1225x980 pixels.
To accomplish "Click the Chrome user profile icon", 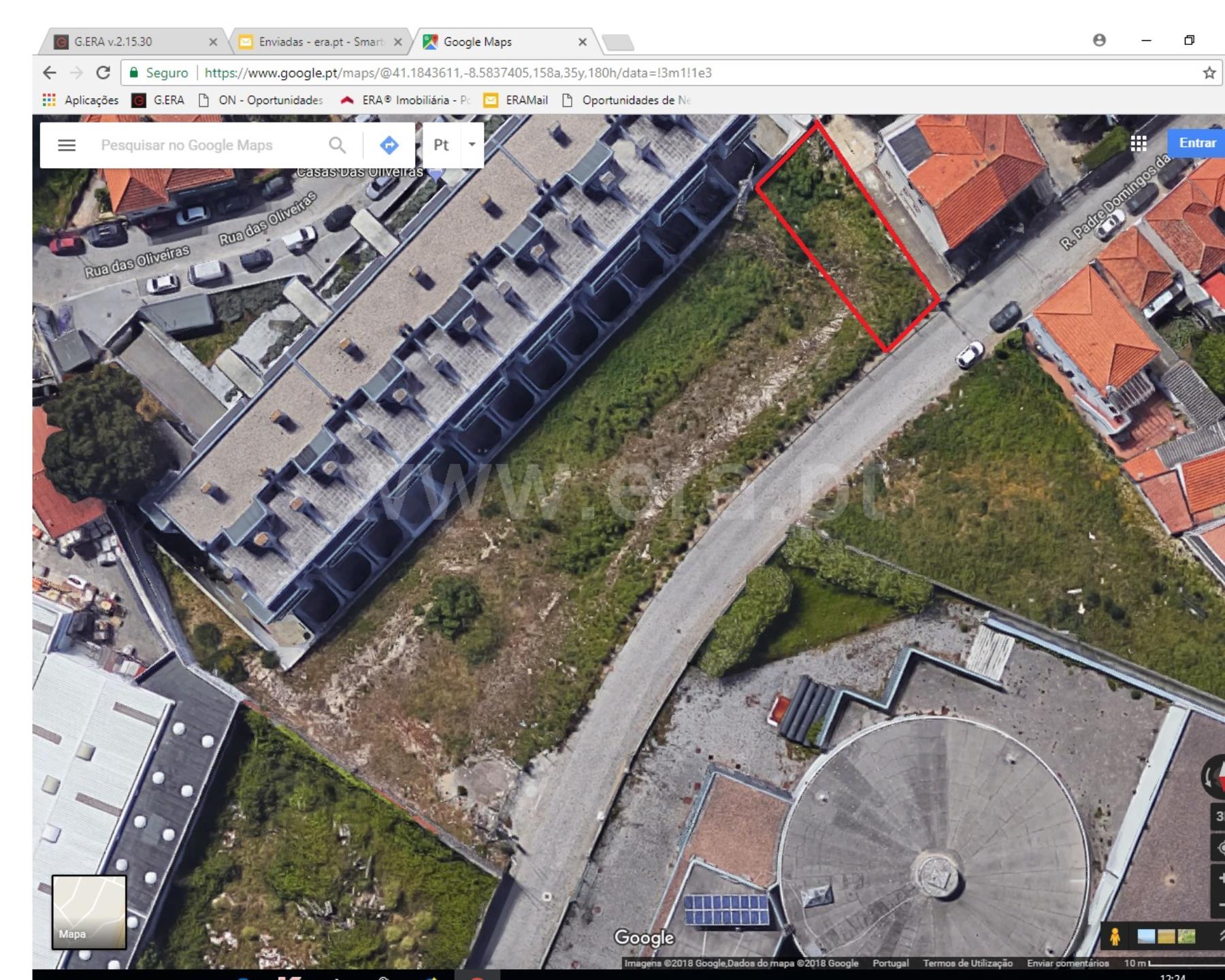I will point(1099,40).
